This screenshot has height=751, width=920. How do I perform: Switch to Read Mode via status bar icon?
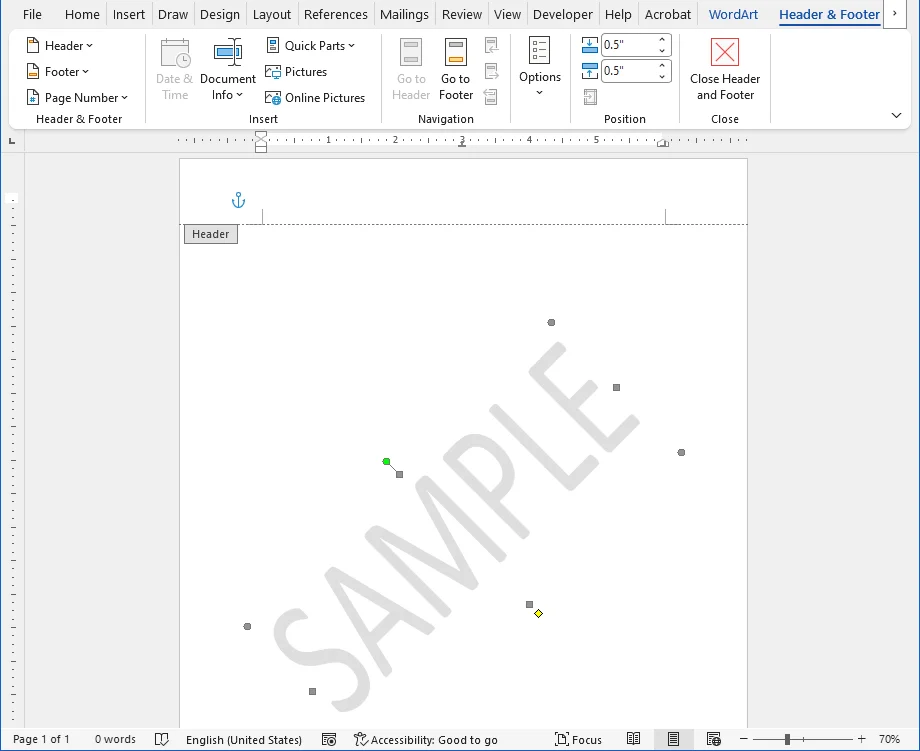(x=633, y=739)
